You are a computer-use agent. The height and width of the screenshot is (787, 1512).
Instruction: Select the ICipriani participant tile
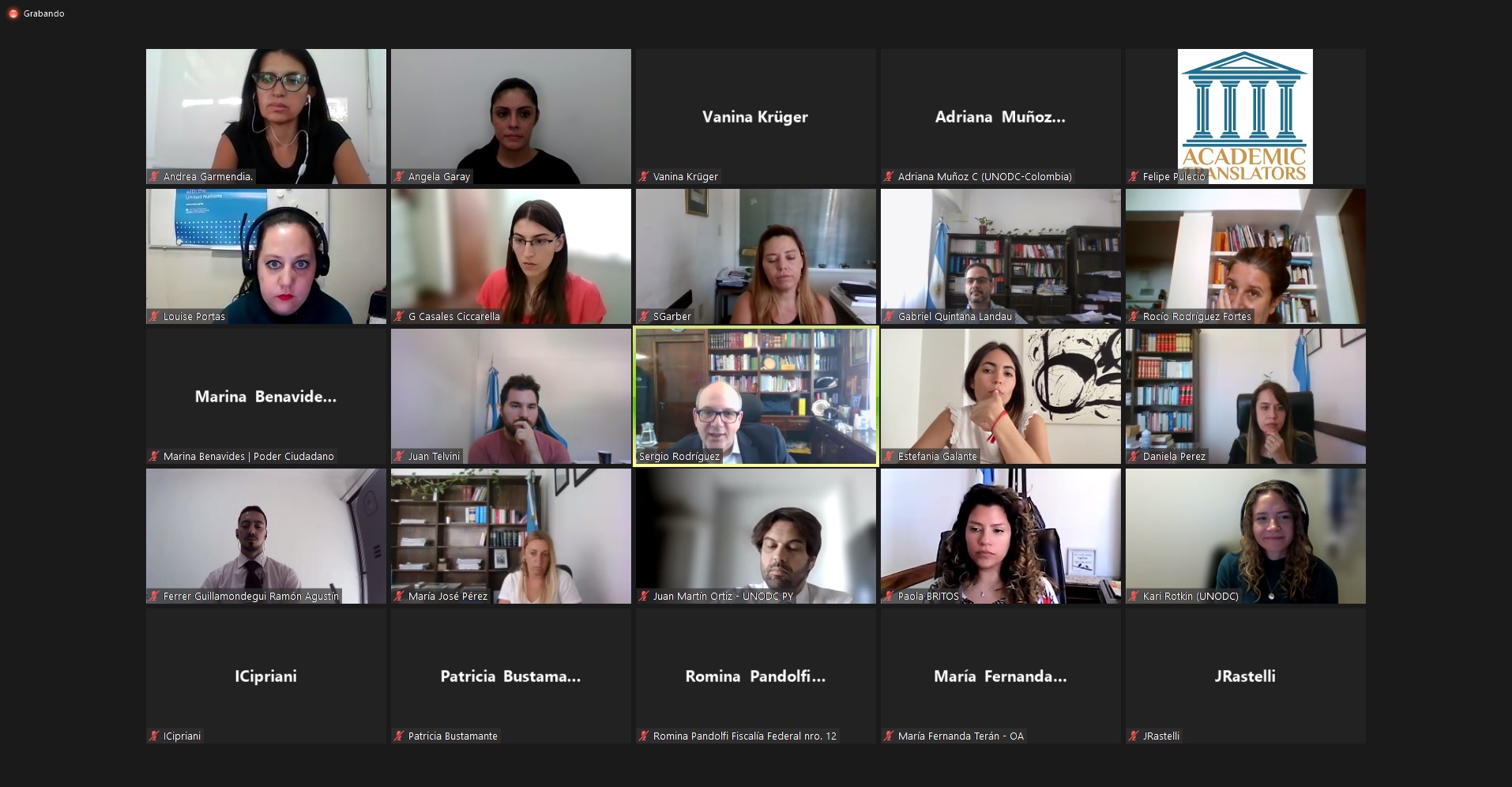click(x=266, y=676)
